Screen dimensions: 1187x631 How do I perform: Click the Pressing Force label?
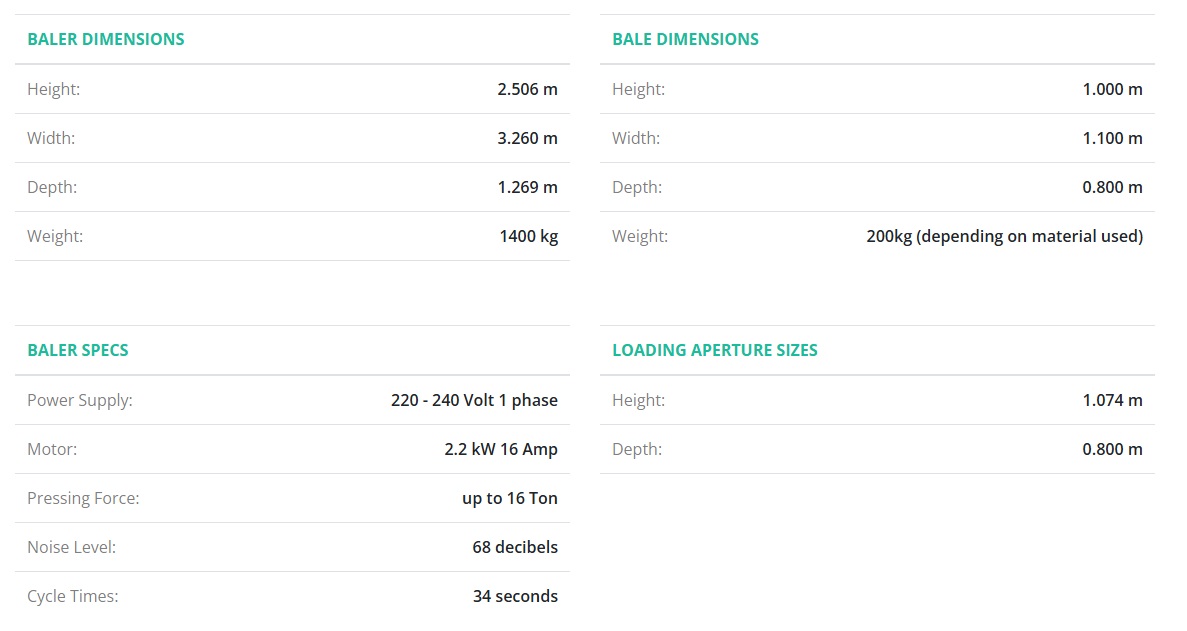[83, 498]
